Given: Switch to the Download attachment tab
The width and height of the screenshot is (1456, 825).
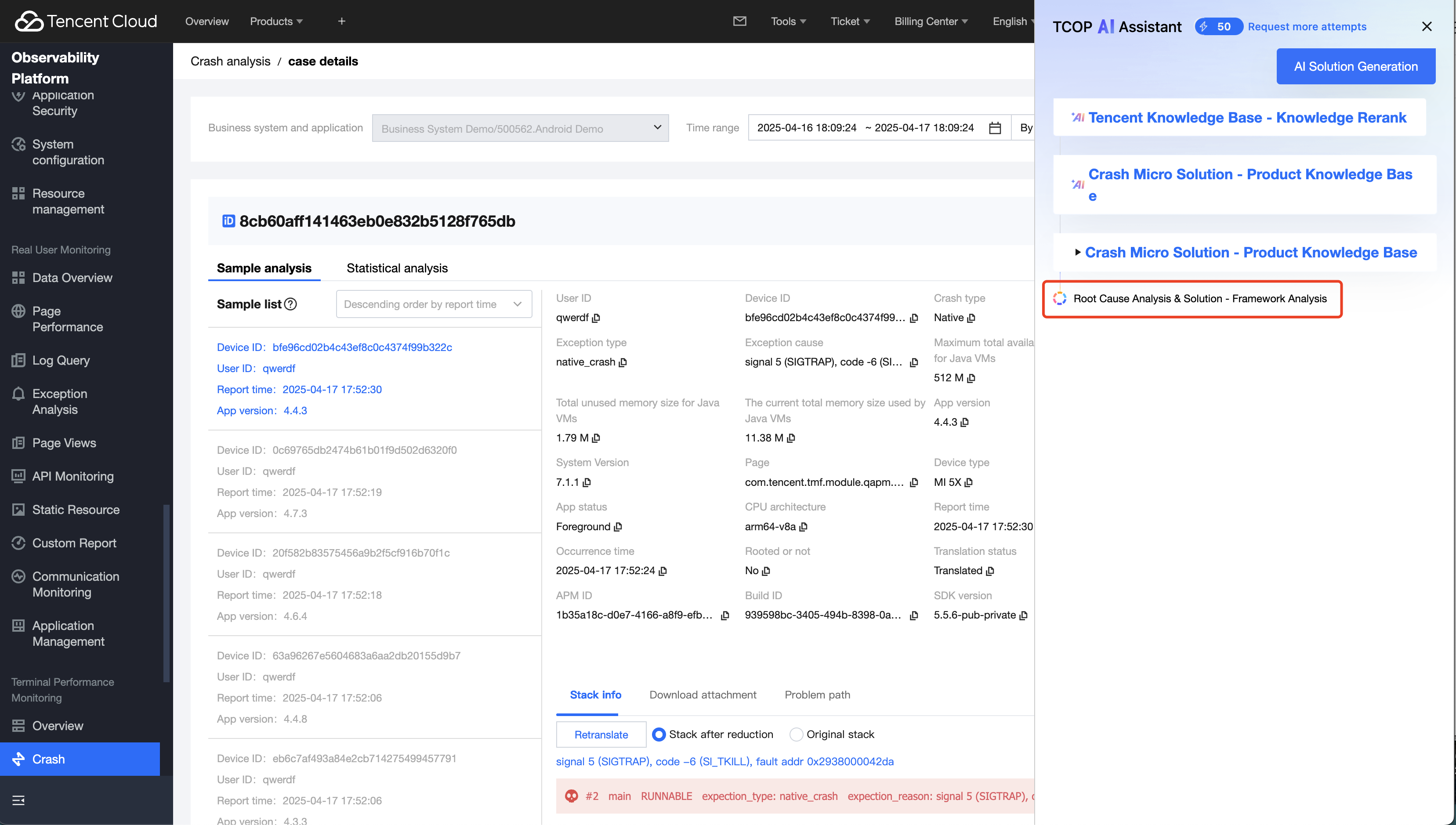Looking at the screenshot, I should tap(703, 695).
